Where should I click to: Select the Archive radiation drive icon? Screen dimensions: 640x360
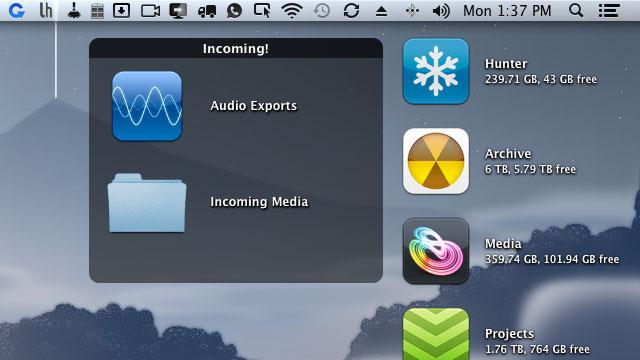(436, 161)
